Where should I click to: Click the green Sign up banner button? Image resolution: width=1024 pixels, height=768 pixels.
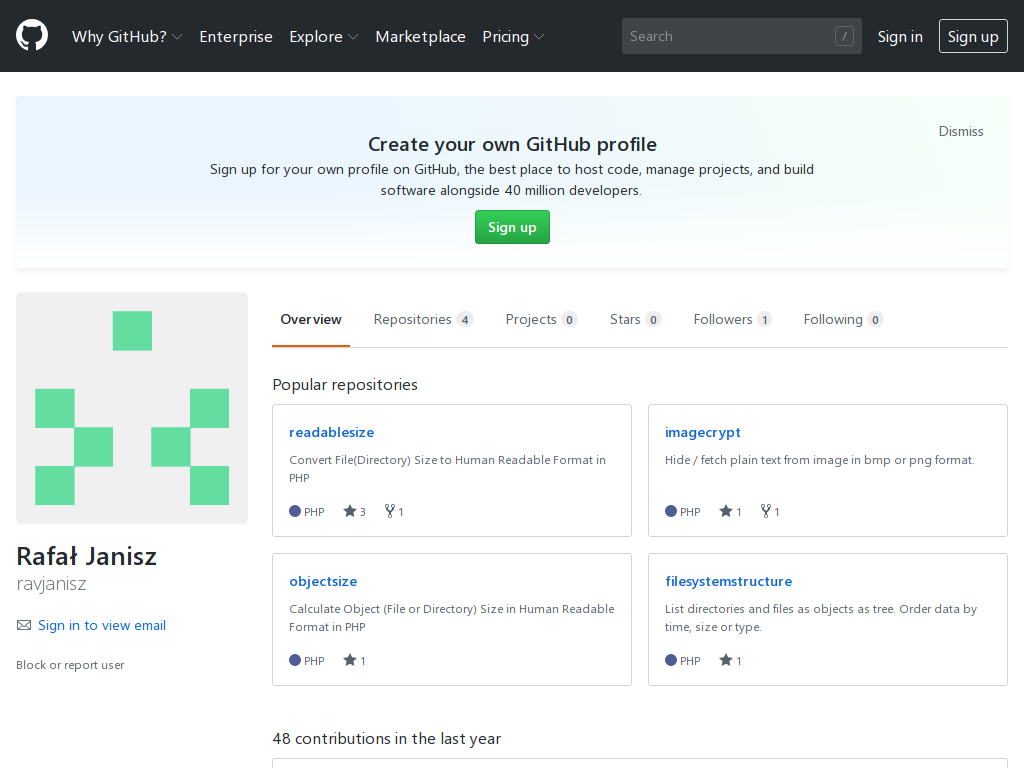512,227
